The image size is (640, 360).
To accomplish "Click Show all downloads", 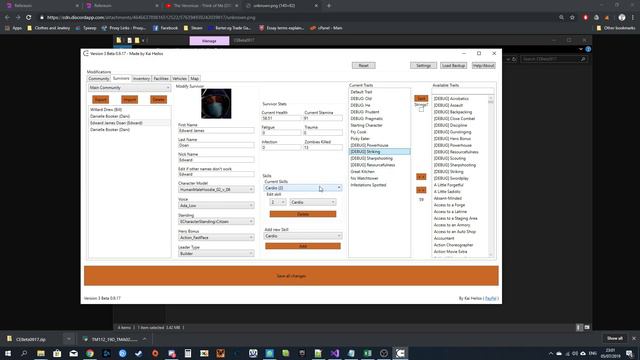I will click(x=615, y=338).
